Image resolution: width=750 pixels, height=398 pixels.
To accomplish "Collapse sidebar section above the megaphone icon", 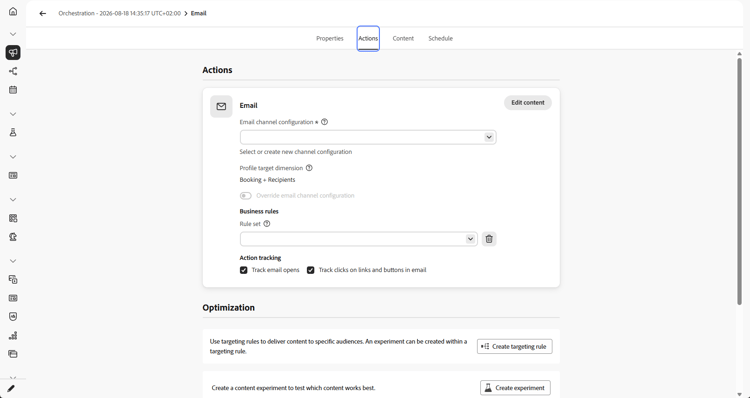I will [x=13, y=34].
